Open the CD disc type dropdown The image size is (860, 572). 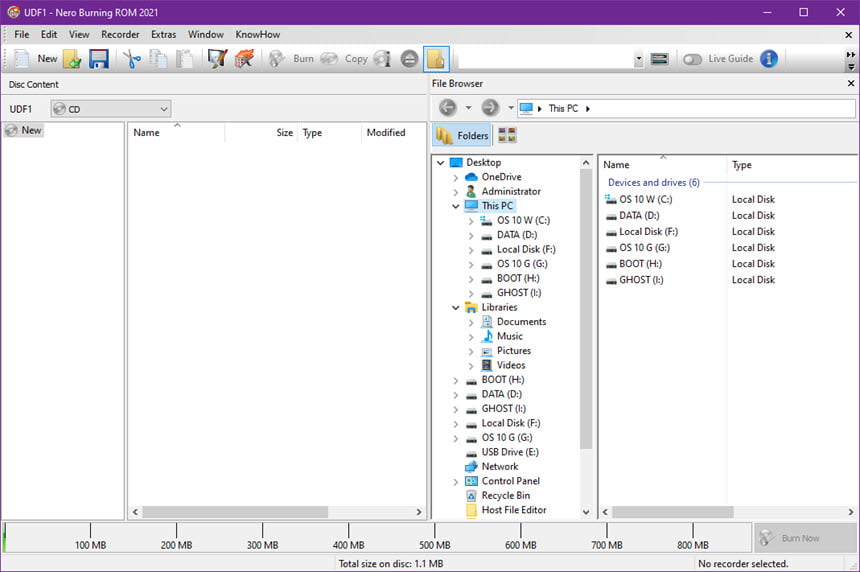(x=111, y=109)
